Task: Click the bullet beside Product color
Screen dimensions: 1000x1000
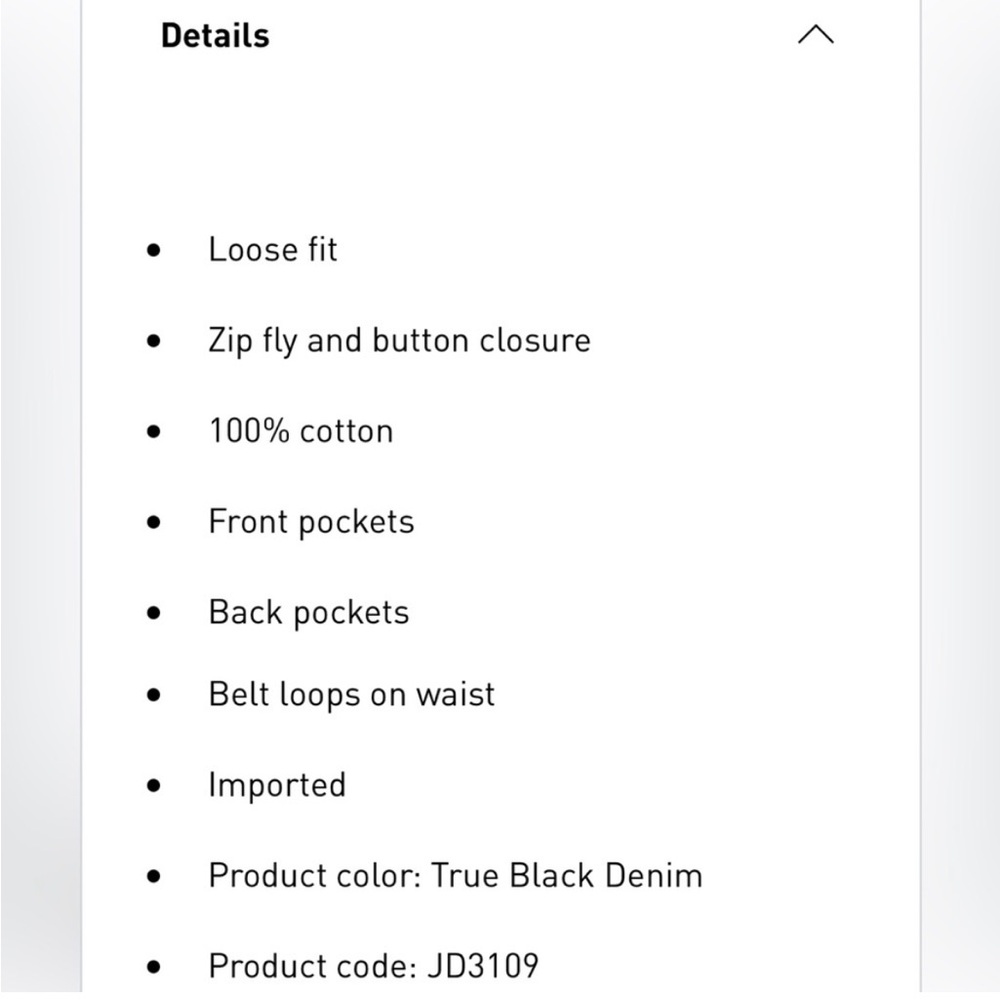Action: click(x=154, y=876)
